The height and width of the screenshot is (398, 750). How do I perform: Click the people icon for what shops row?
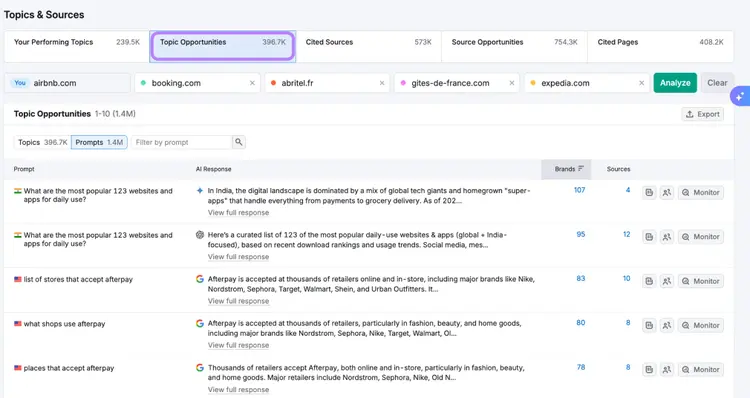[667, 325]
